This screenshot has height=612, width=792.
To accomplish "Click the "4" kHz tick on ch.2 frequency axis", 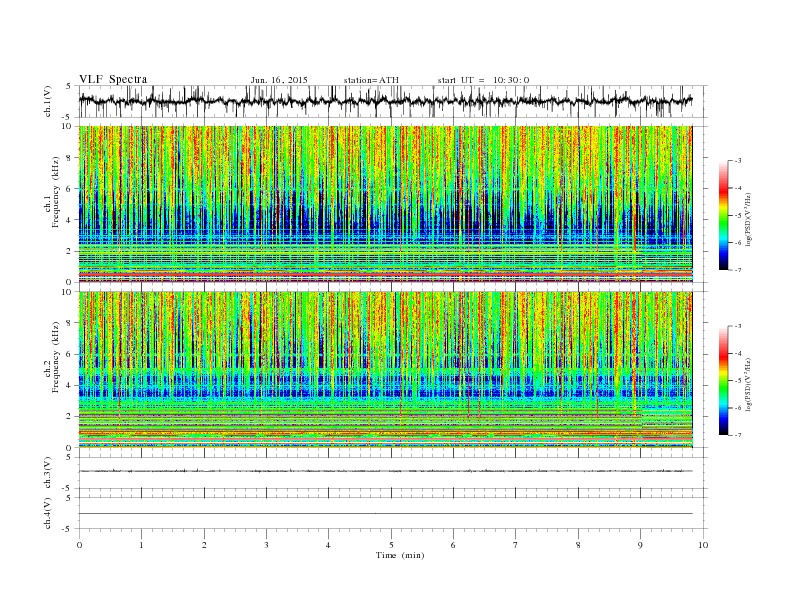I will (70, 385).
